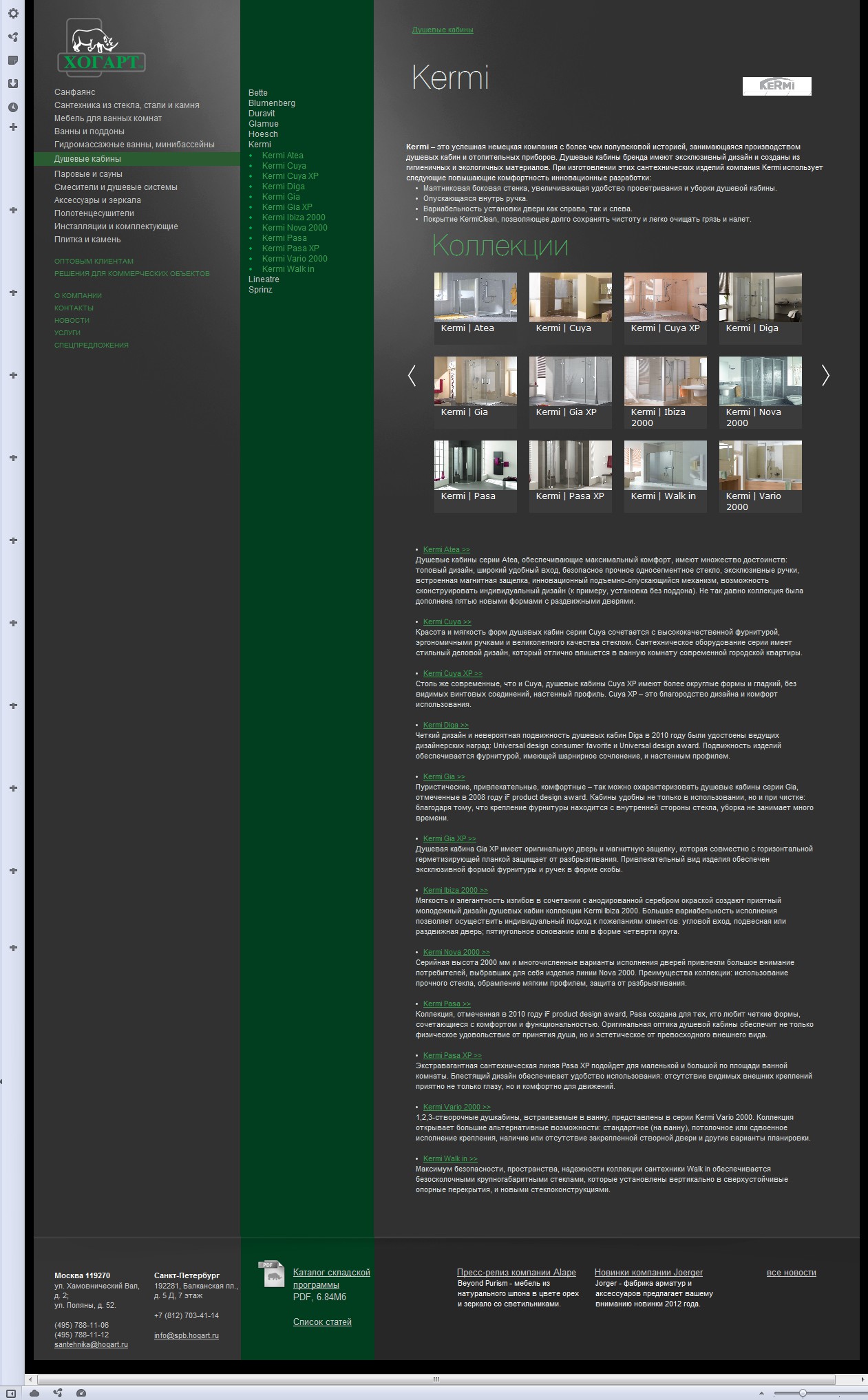The height and width of the screenshot is (1400, 868).
Task: Click the Kermi brand logo image
Action: pyautogui.click(x=776, y=86)
